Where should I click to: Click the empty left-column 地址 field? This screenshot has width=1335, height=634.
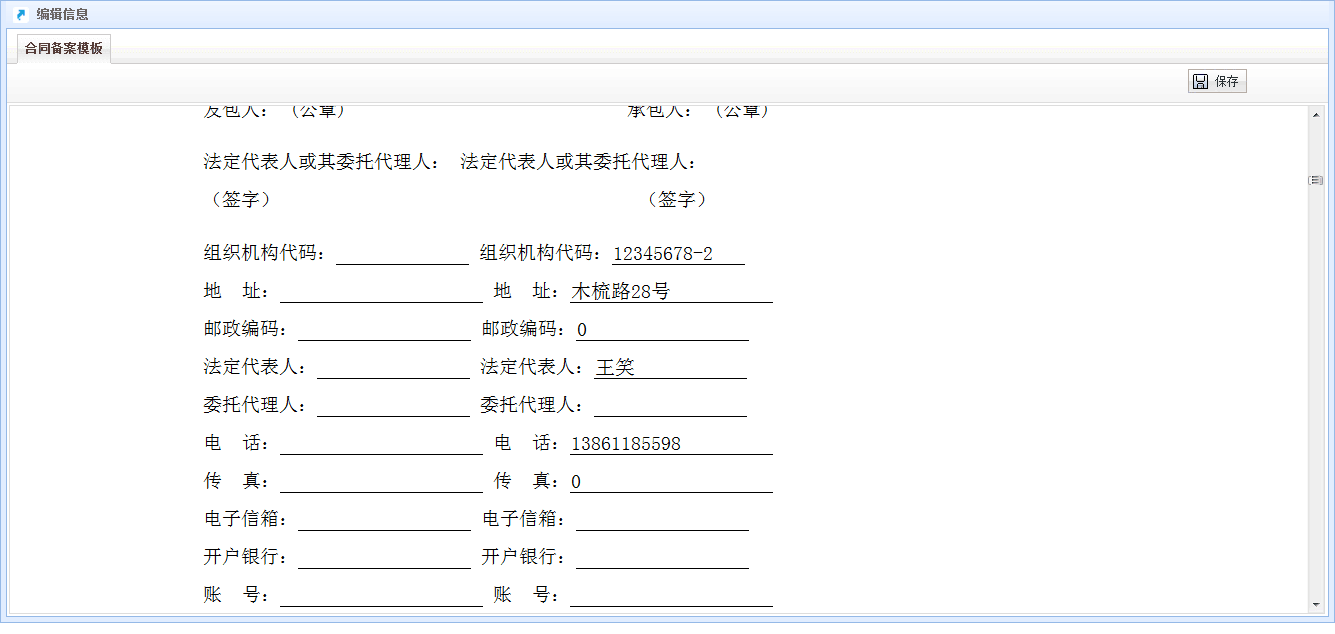[381, 292]
